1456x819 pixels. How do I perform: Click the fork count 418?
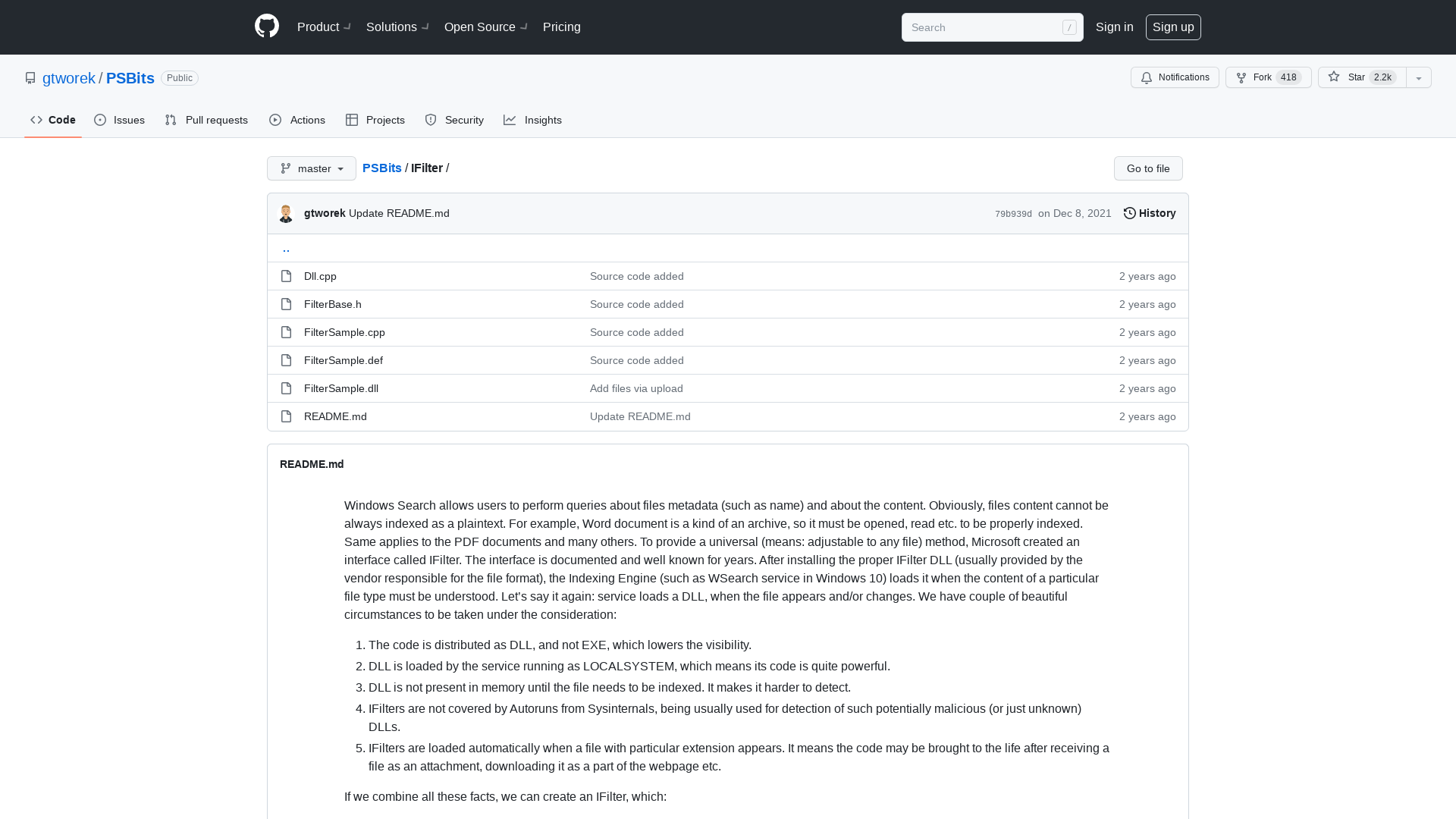(x=1288, y=77)
